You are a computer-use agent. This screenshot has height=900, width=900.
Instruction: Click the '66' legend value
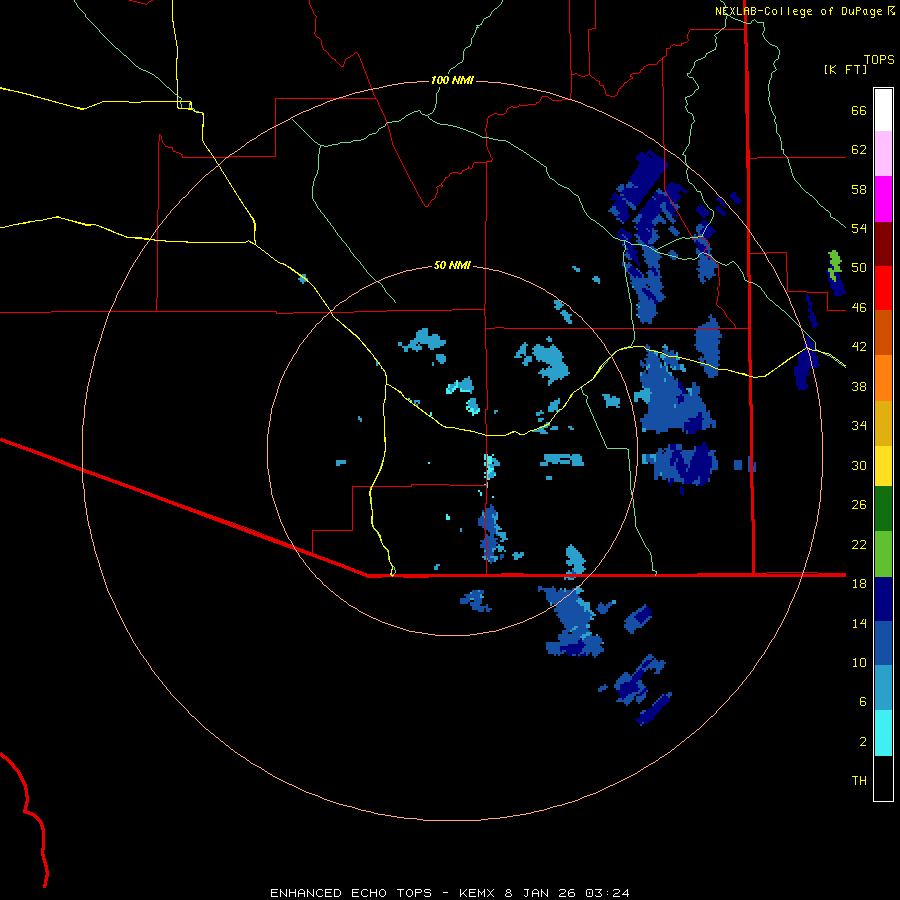(859, 111)
